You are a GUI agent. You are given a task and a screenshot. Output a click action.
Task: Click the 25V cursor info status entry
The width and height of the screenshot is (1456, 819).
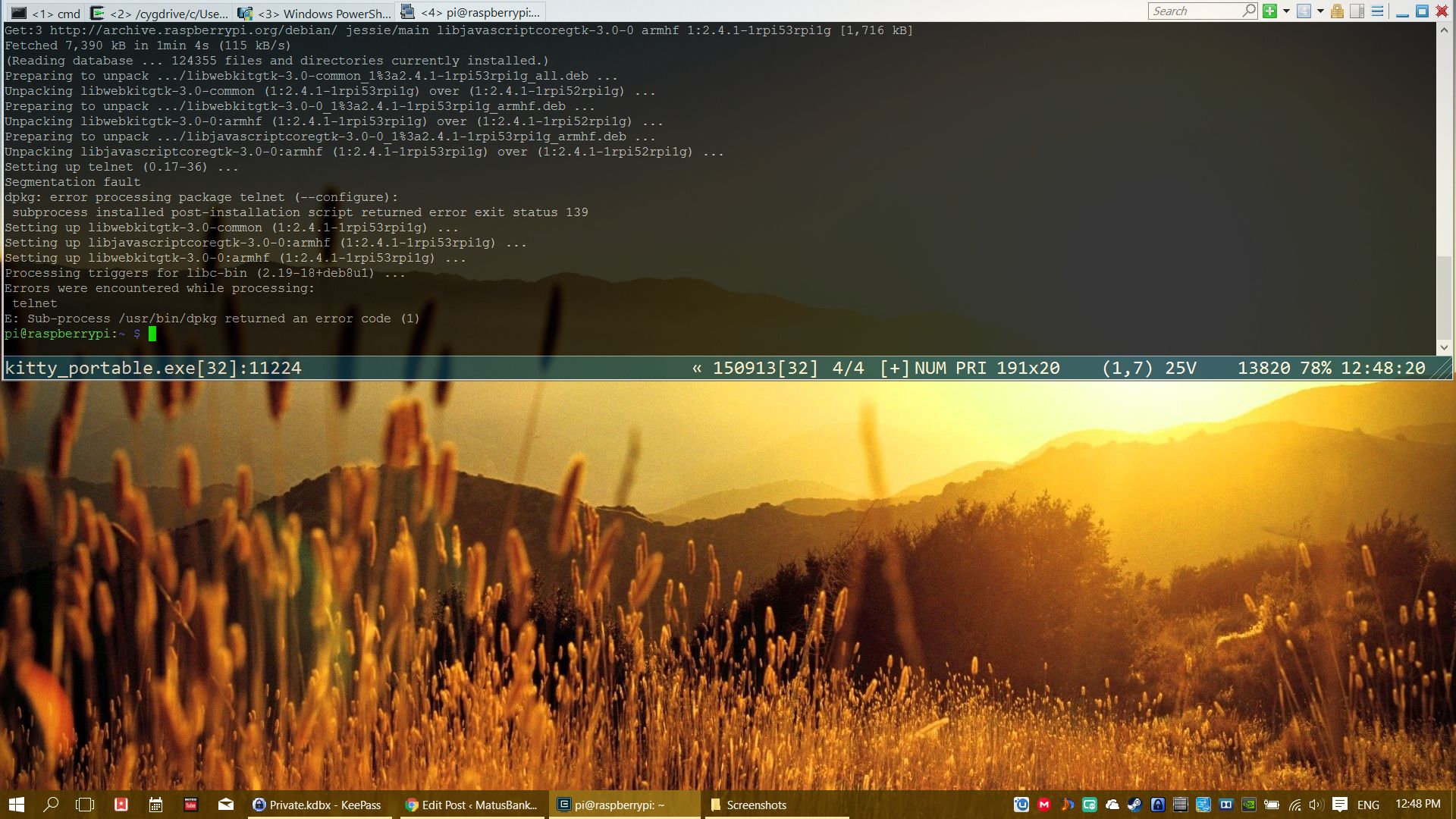pyautogui.click(x=1181, y=368)
